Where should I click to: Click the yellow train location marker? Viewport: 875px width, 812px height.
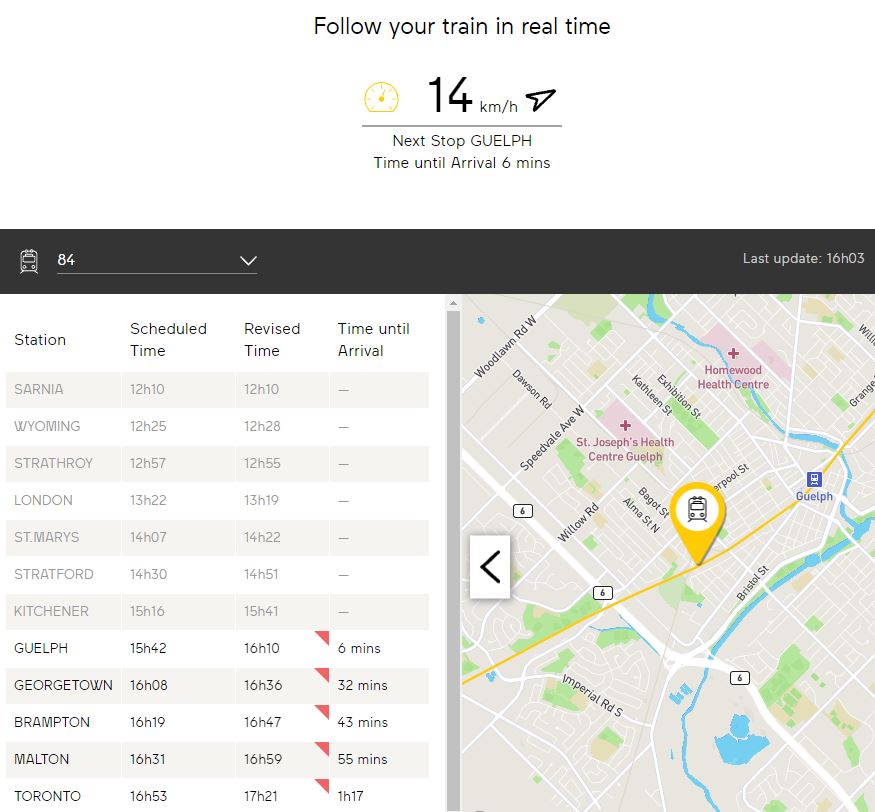(x=697, y=512)
